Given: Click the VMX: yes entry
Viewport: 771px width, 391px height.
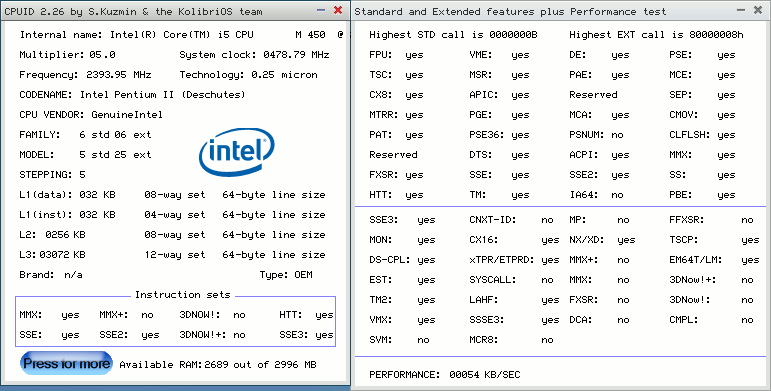Looking at the screenshot, I should (x=402, y=320).
